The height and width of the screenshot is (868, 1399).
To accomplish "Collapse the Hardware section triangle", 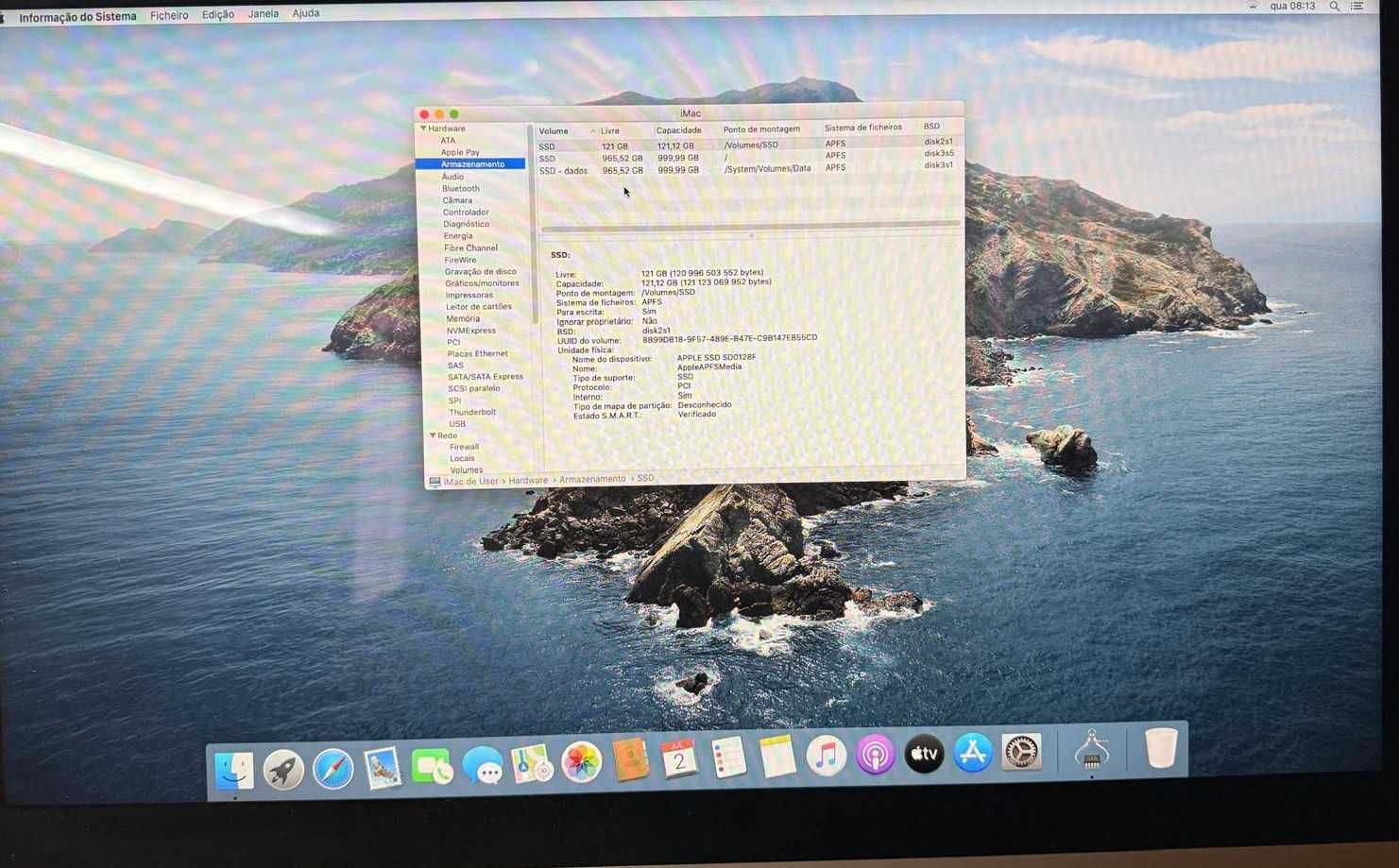I will tap(423, 128).
